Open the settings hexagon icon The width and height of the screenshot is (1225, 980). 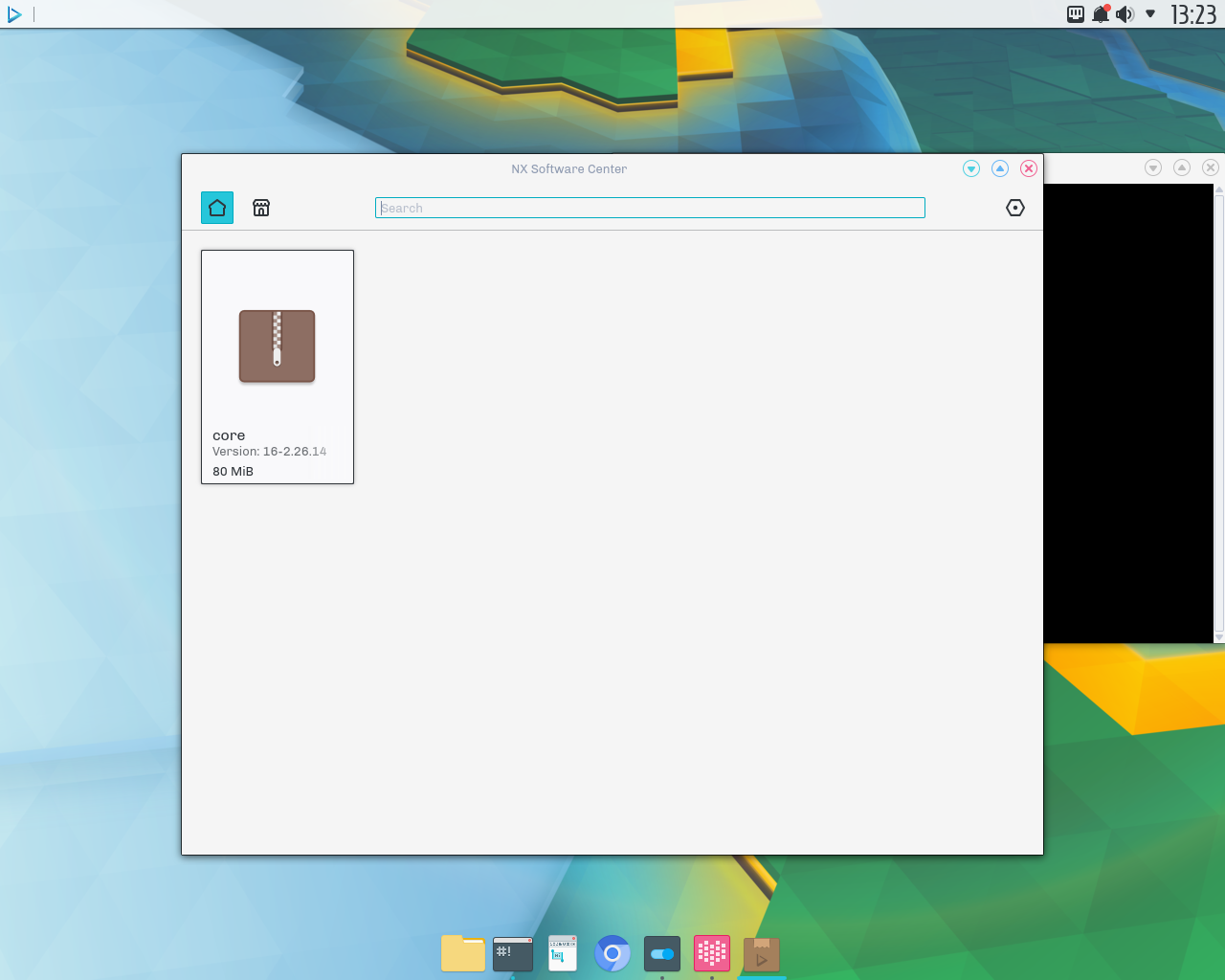1015,208
